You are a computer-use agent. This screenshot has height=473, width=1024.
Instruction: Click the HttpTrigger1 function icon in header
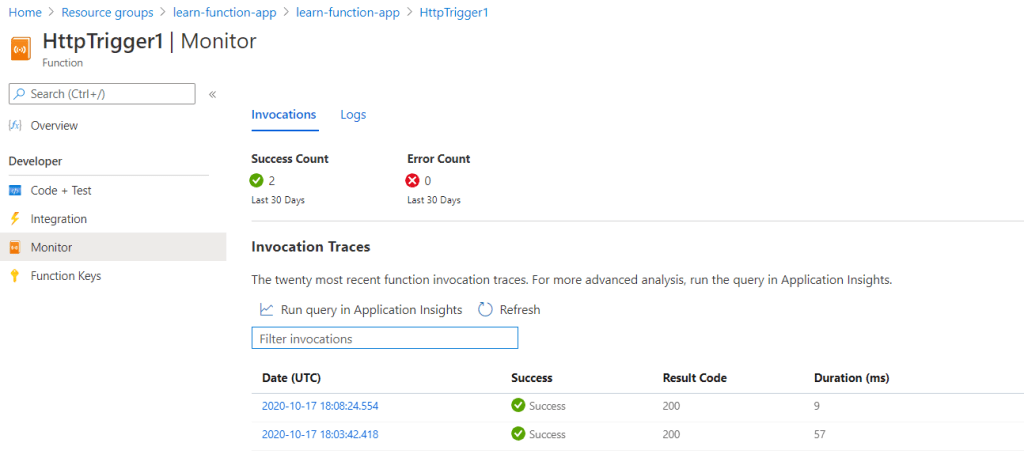point(22,49)
